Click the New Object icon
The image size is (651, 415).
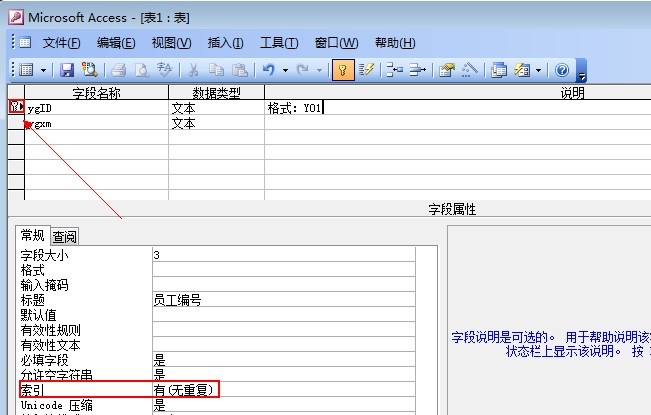coord(522,70)
